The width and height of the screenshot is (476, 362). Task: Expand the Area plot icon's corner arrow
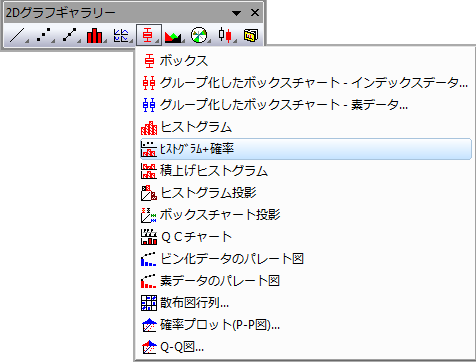(184, 41)
